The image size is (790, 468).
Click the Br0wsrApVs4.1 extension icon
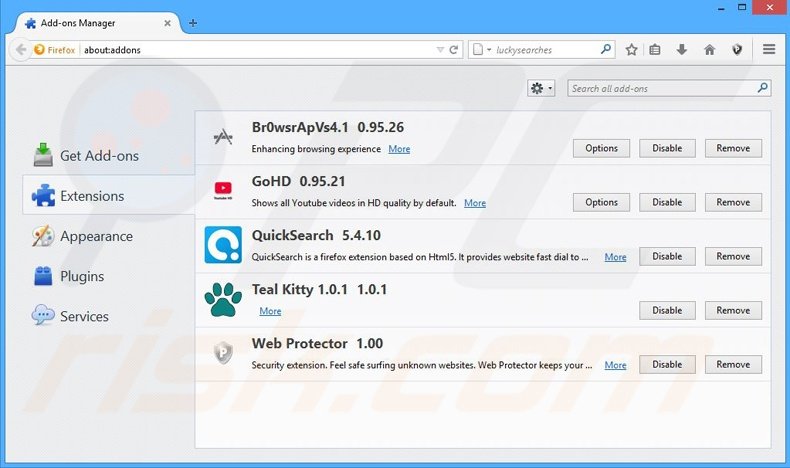click(x=223, y=137)
